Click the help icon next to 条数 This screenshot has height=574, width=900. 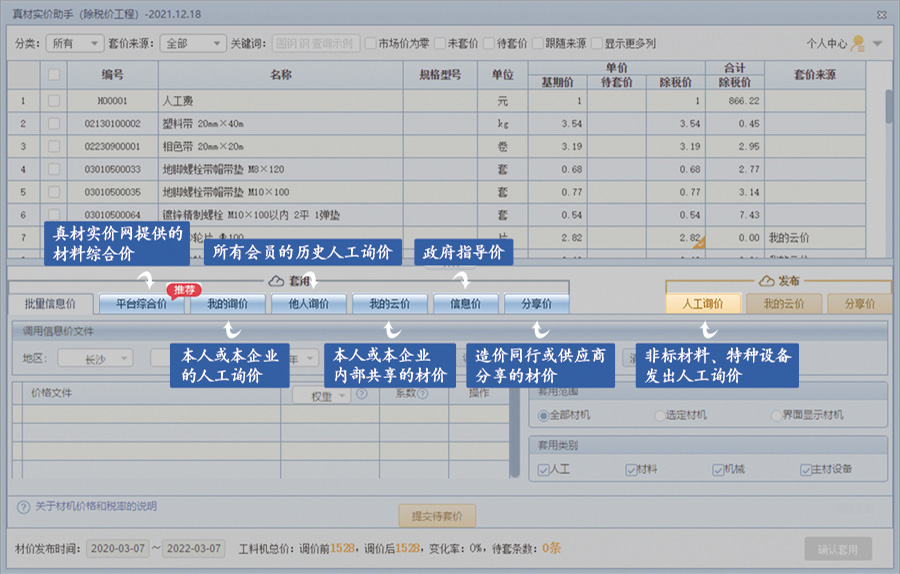point(424,394)
